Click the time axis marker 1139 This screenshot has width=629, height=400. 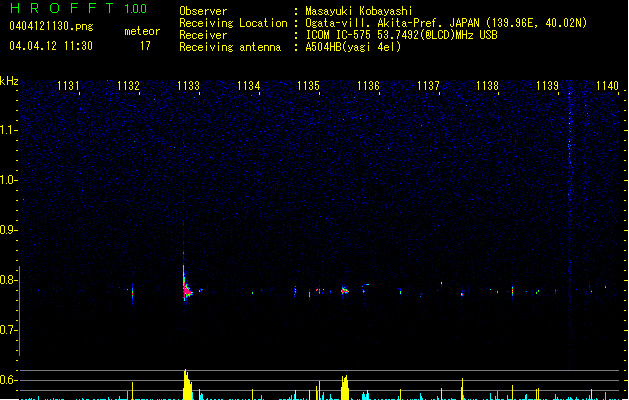click(548, 85)
